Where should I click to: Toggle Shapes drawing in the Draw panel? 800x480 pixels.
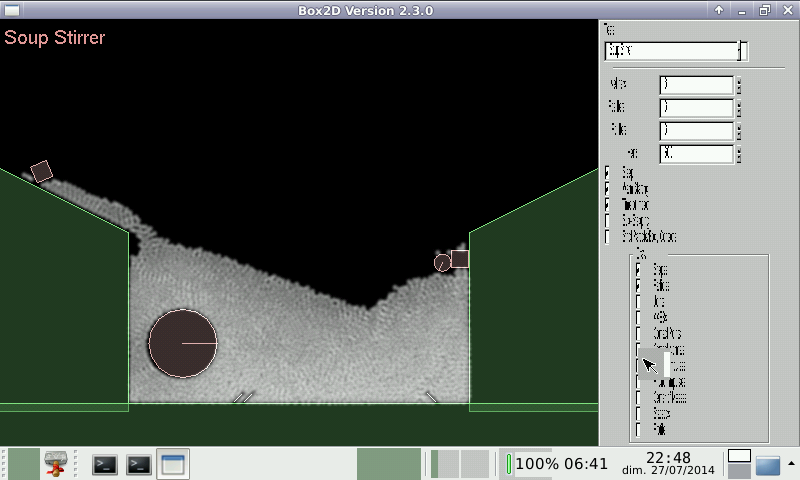point(639,269)
